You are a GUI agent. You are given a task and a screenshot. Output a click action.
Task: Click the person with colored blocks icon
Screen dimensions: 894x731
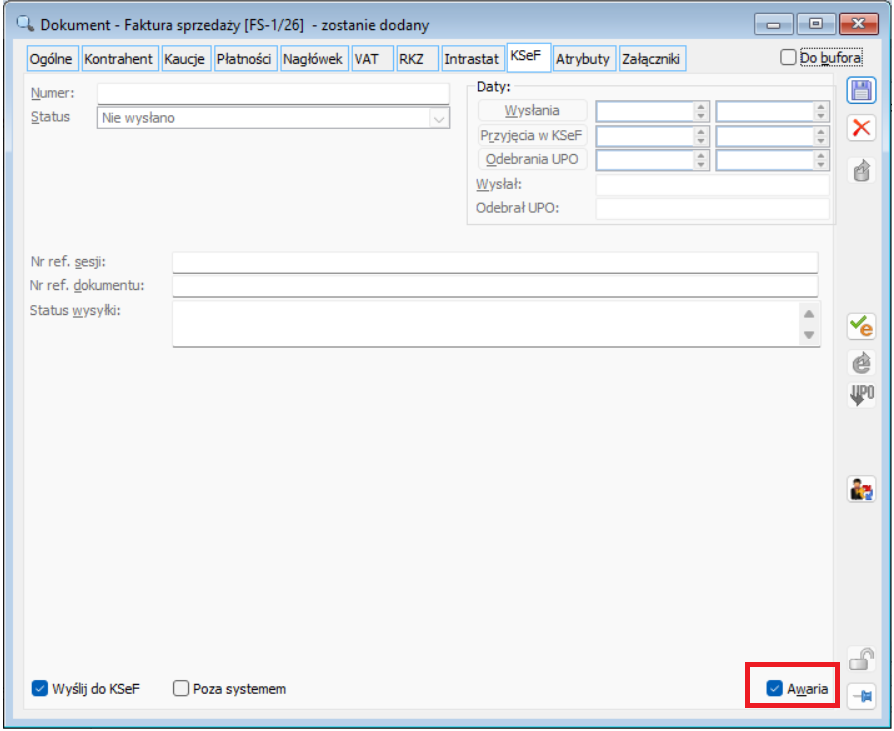tap(861, 489)
